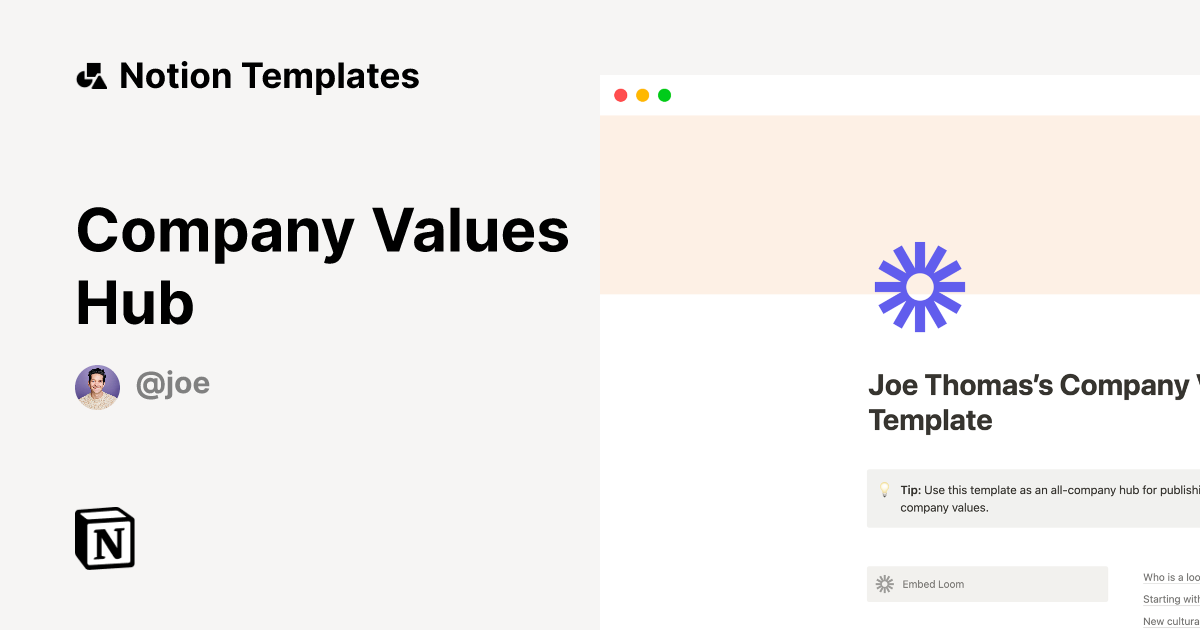The height and width of the screenshot is (630, 1200).
Task: Click Joe's profile avatar picture
Action: coord(97,385)
